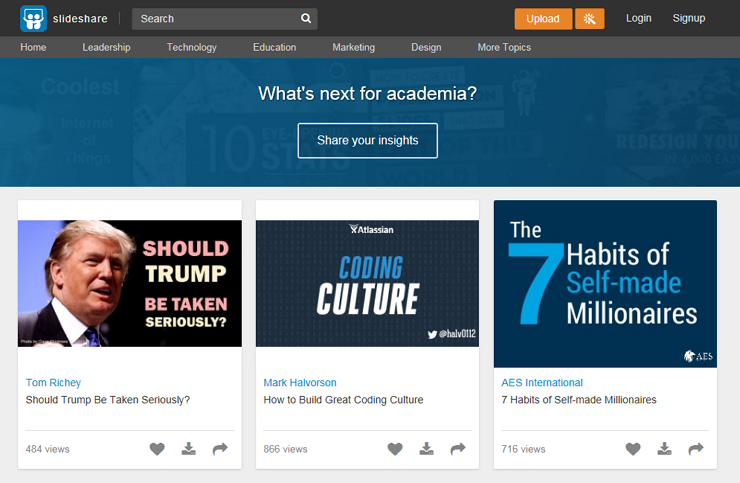Image resolution: width=740 pixels, height=483 pixels.
Task: Click the Signup link
Action: click(x=689, y=18)
